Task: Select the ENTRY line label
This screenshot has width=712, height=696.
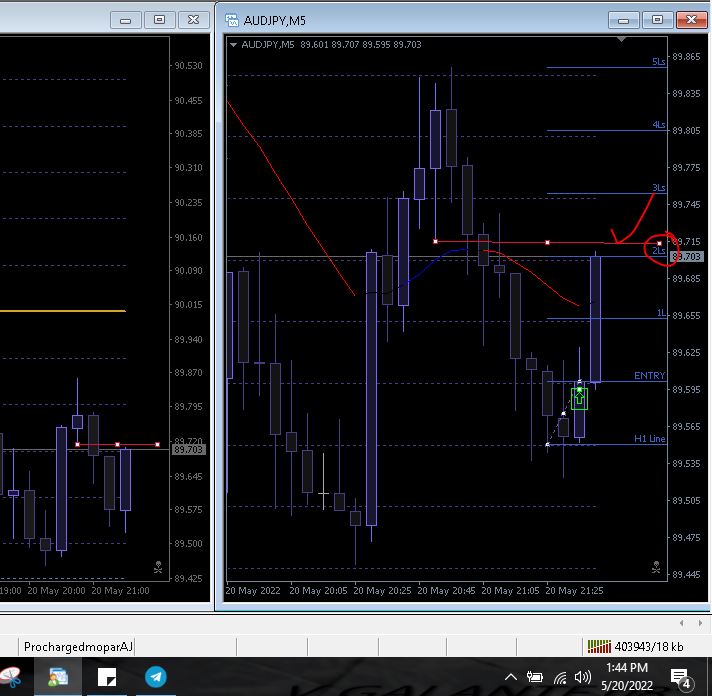Action: click(649, 376)
